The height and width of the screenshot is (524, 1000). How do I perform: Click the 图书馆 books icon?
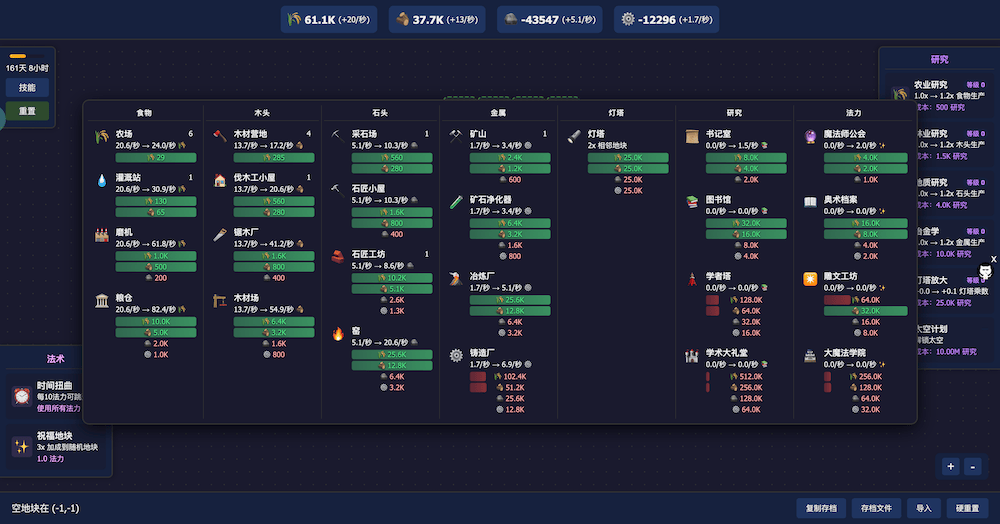[692, 203]
